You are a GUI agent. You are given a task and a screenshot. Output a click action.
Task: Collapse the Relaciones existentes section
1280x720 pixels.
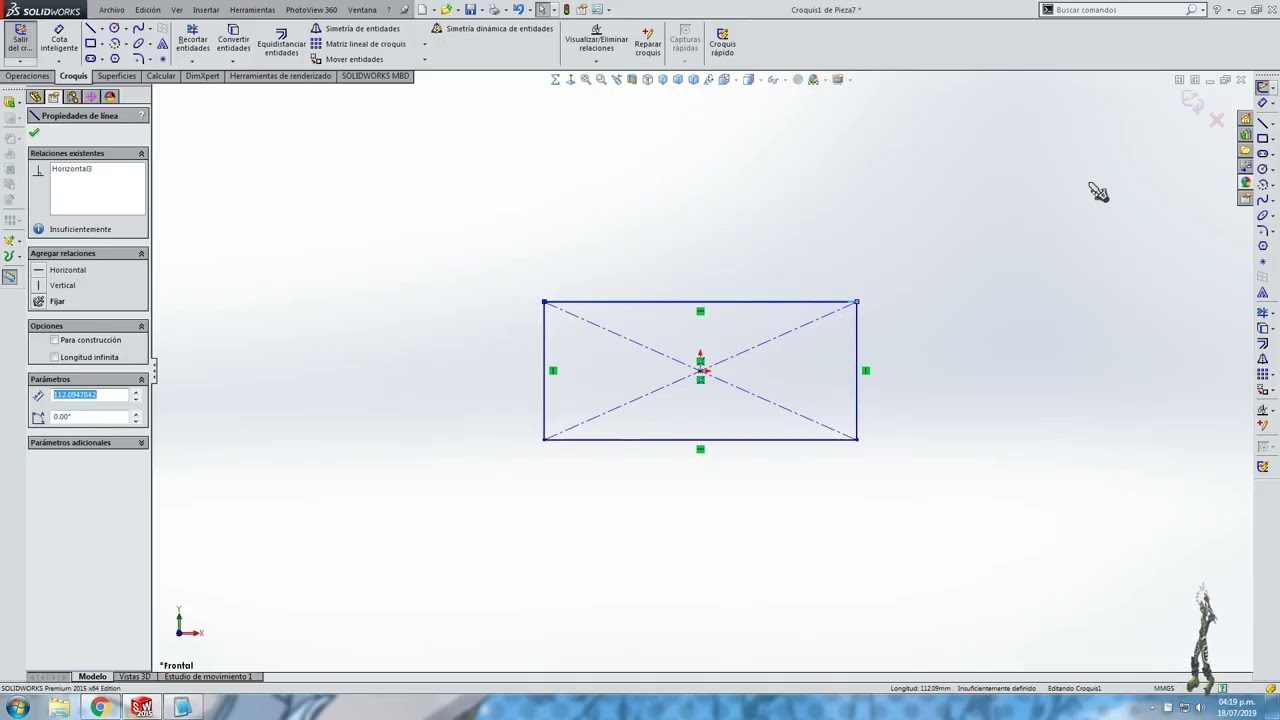tap(141, 153)
